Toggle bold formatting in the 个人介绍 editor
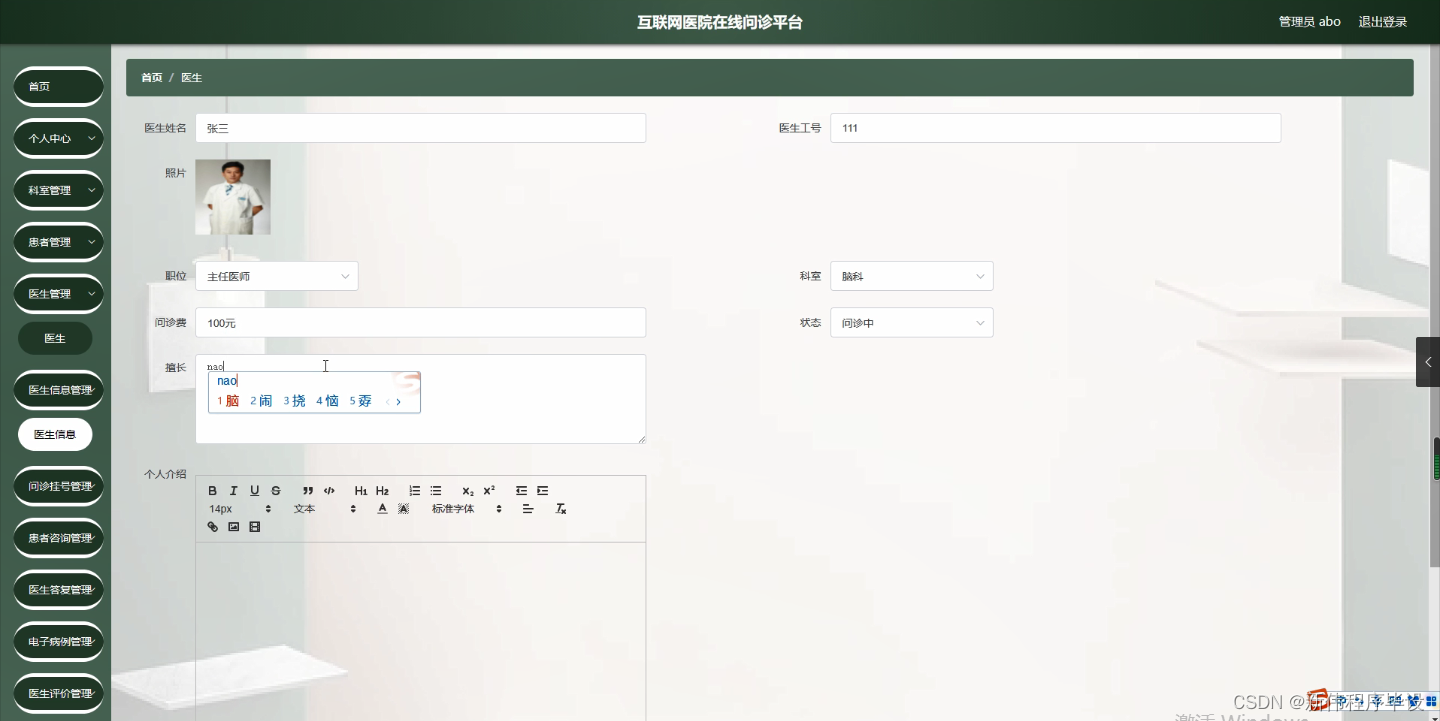The width and height of the screenshot is (1440, 721). point(212,490)
